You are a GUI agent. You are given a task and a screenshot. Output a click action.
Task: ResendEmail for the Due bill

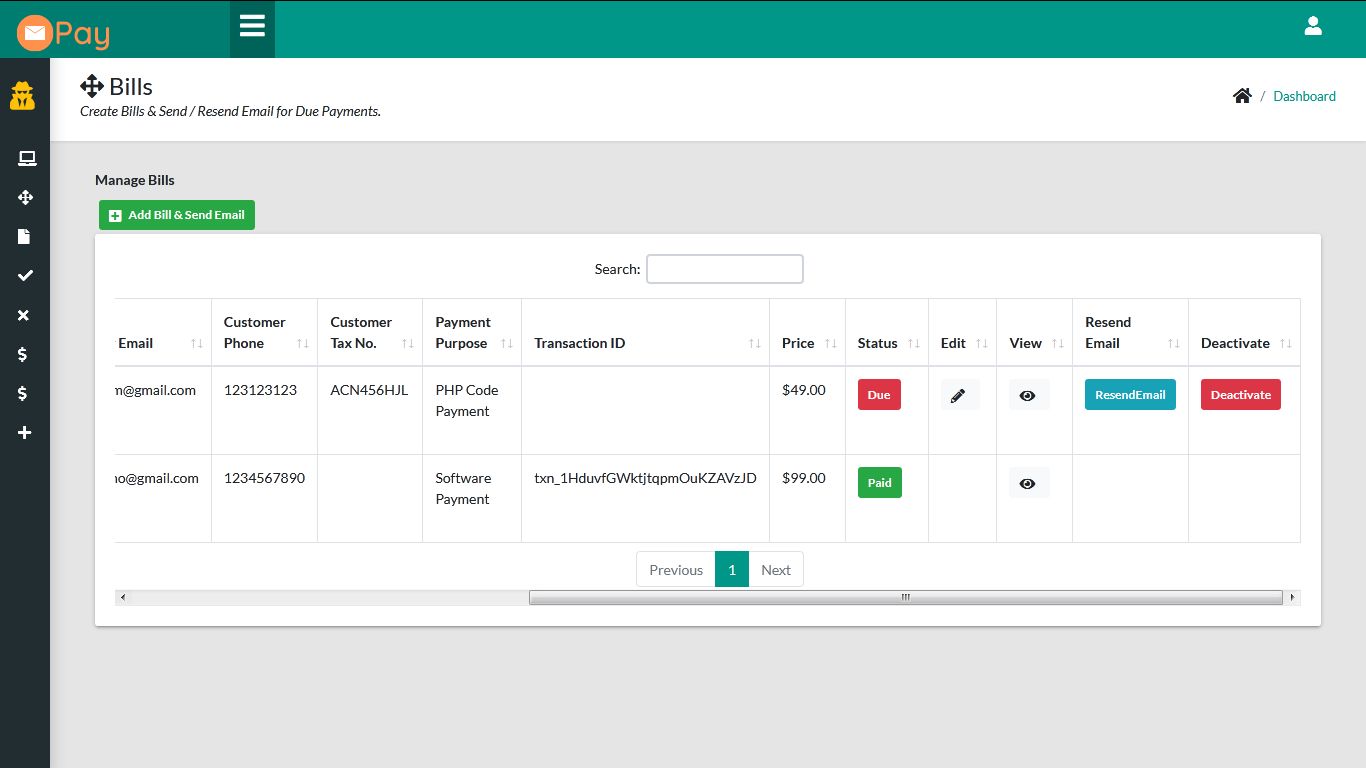pyautogui.click(x=1130, y=394)
